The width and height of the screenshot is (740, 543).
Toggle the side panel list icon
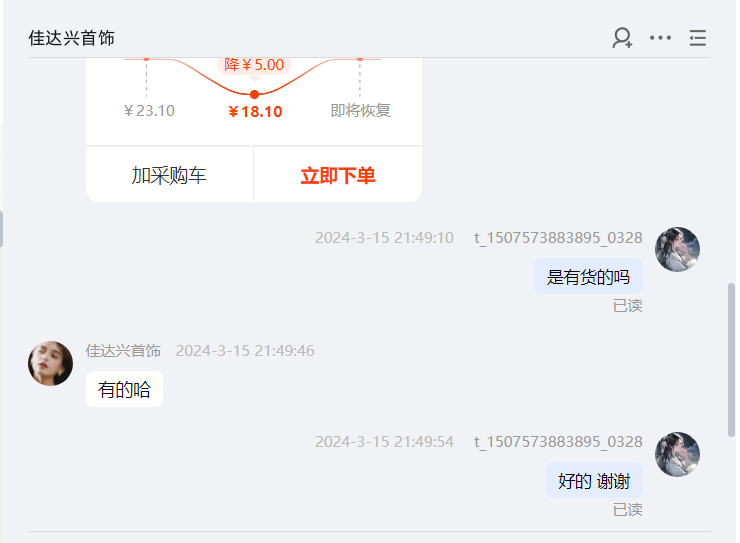698,38
